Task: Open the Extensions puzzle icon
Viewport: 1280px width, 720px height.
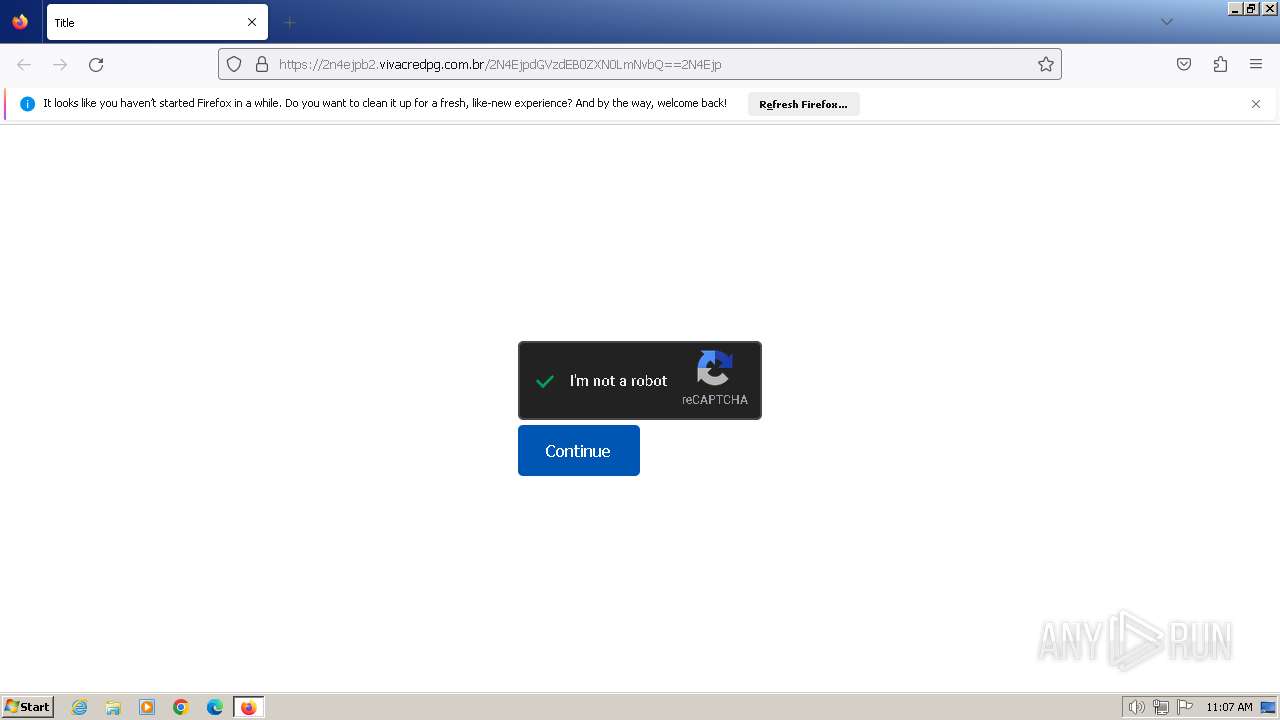Action: tap(1220, 64)
